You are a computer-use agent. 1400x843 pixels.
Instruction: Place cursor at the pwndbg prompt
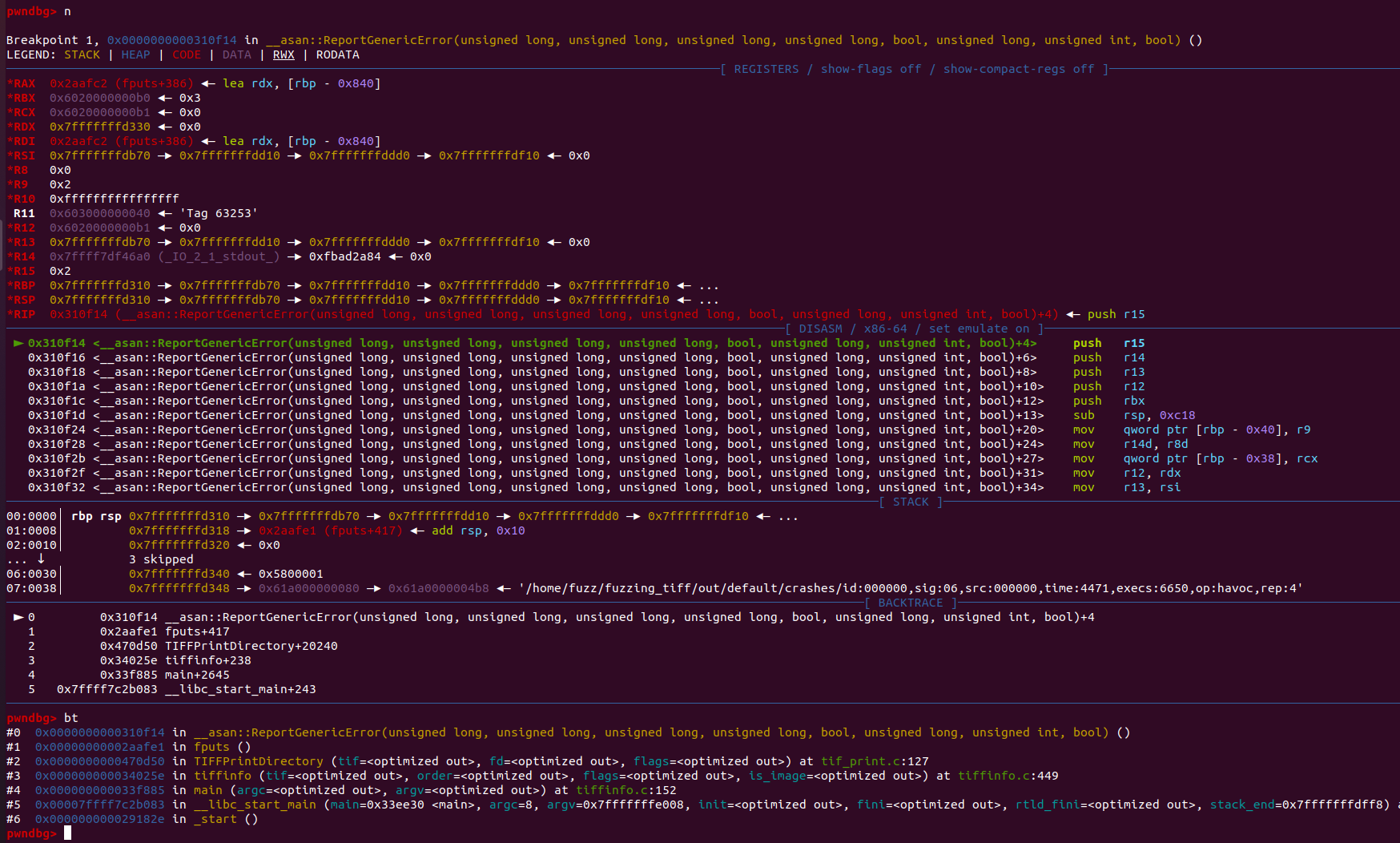[67, 833]
